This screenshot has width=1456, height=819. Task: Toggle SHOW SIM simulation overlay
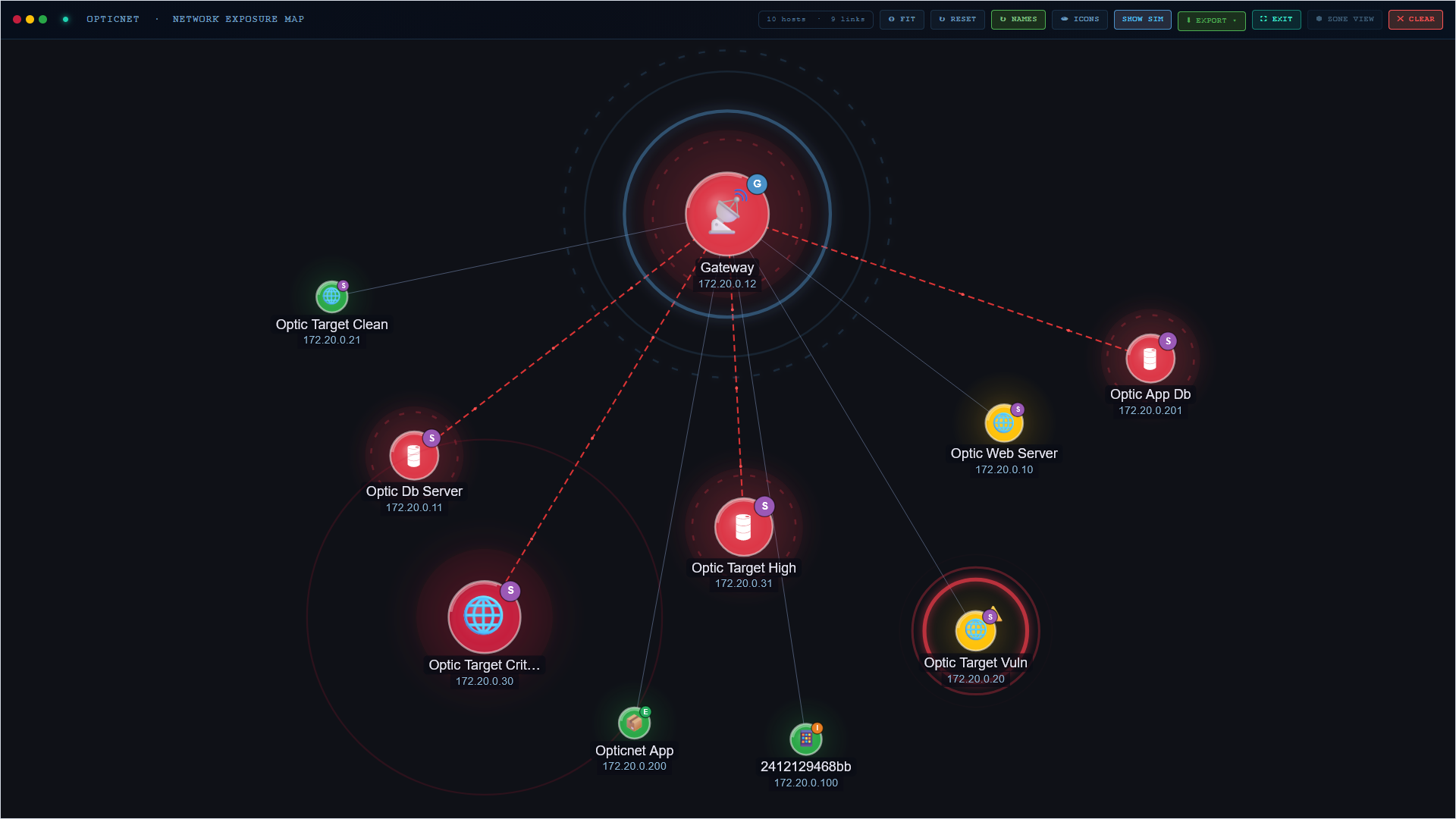1142,20
